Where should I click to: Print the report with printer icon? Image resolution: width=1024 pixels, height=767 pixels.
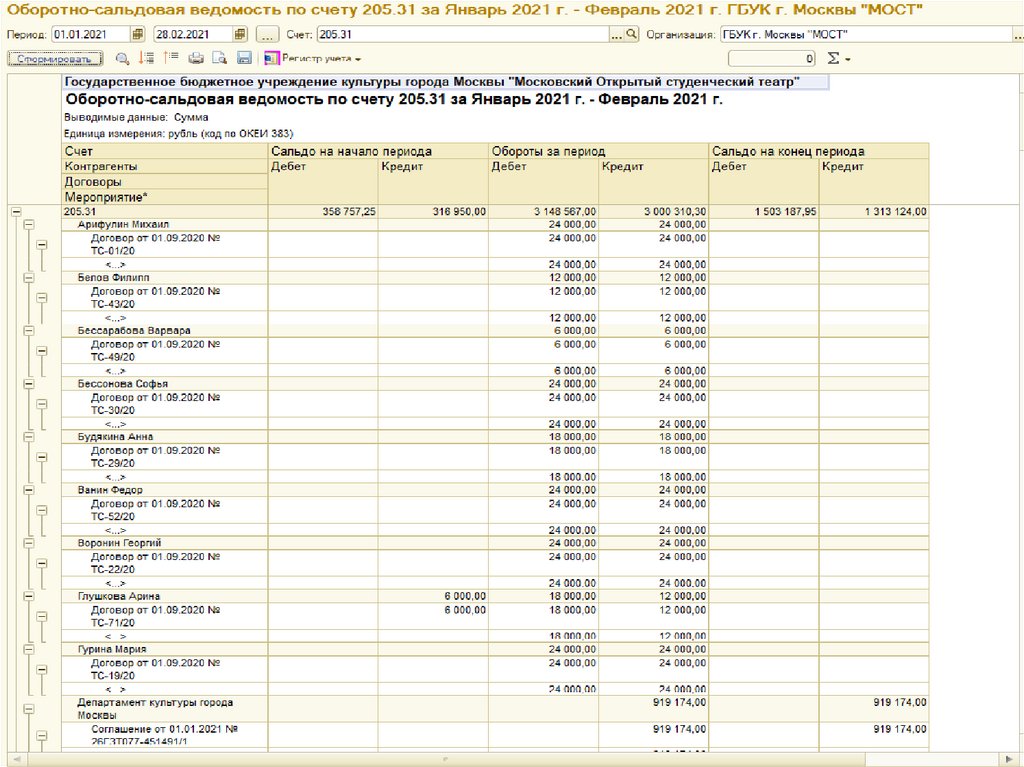[197, 60]
